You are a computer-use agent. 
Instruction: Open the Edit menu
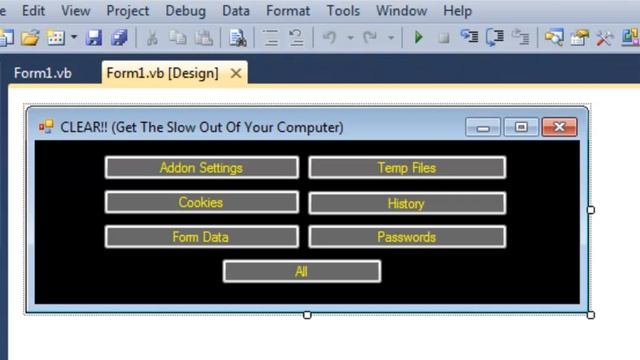[33, 11]
